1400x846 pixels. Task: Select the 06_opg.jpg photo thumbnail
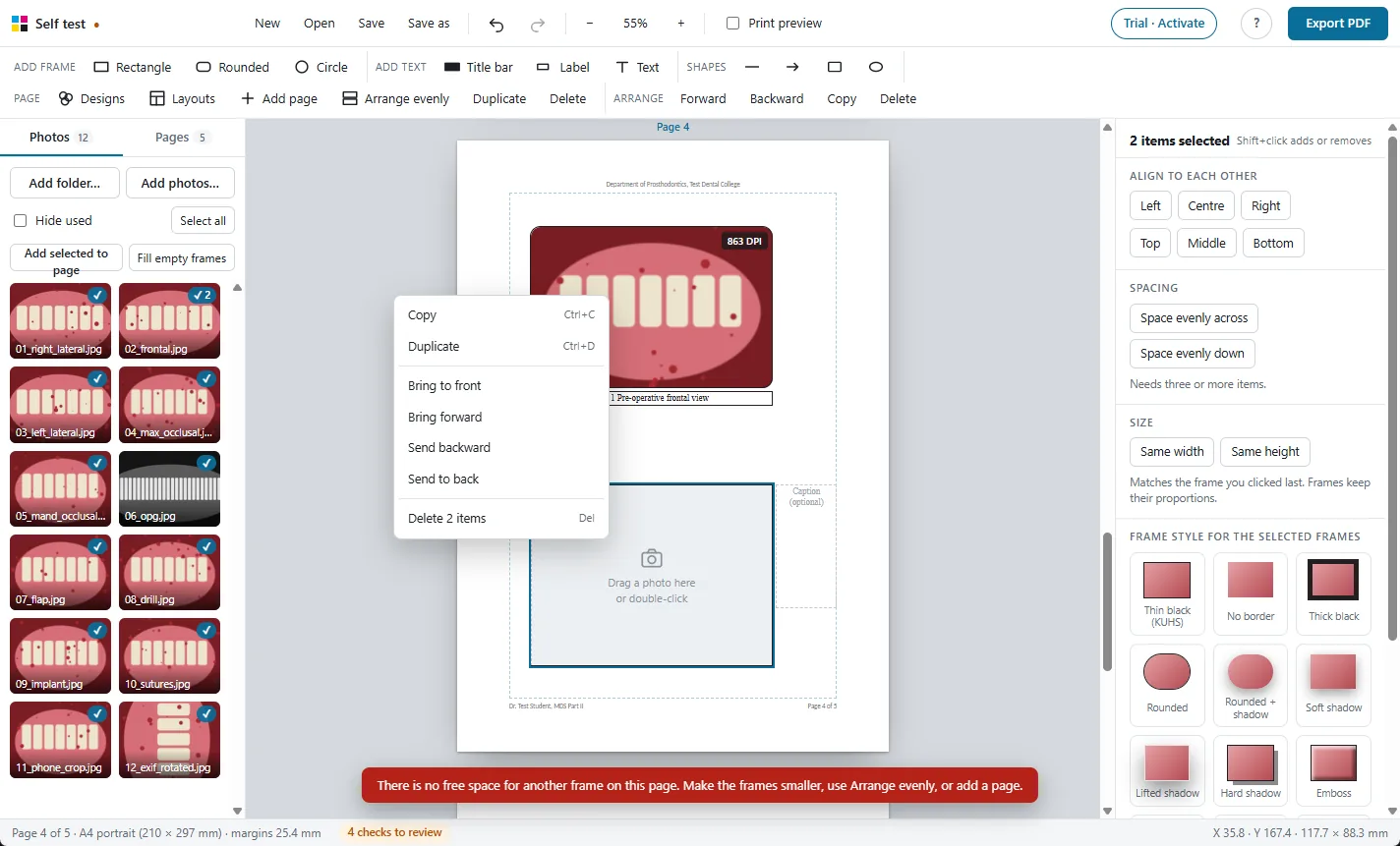(x=169, y=488)
